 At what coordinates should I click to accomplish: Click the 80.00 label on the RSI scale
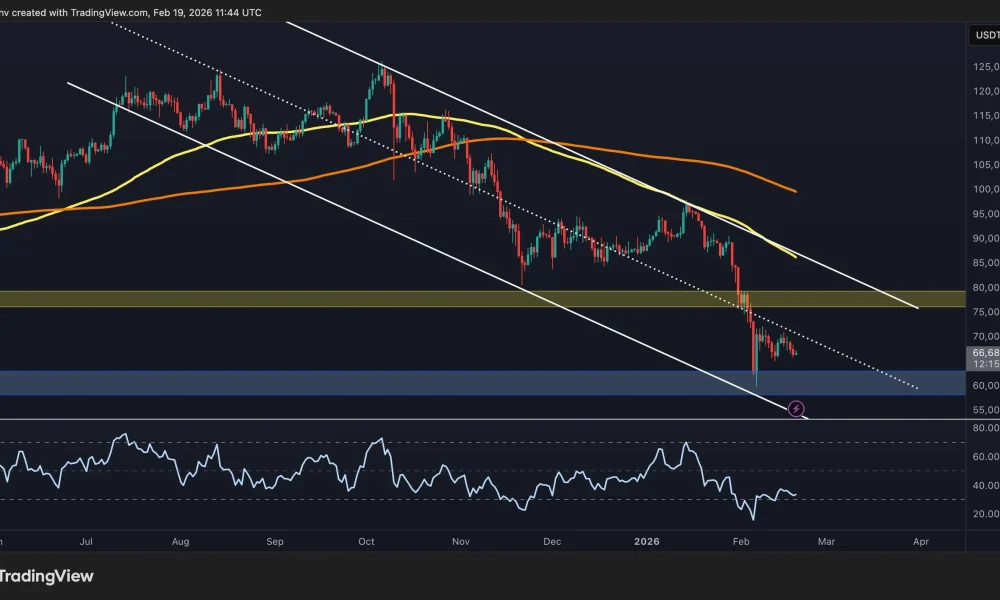tap(984, 427)
